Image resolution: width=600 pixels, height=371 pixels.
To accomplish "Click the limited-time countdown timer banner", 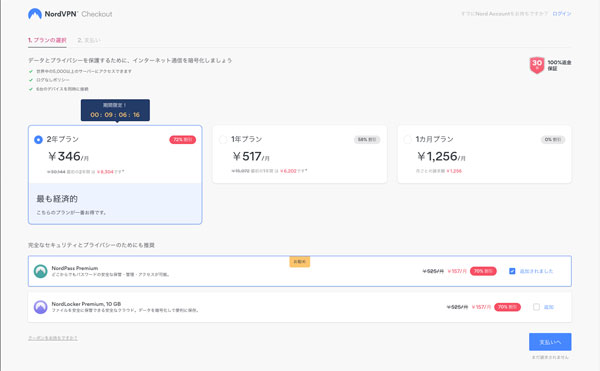I will [x=115, y=110].
